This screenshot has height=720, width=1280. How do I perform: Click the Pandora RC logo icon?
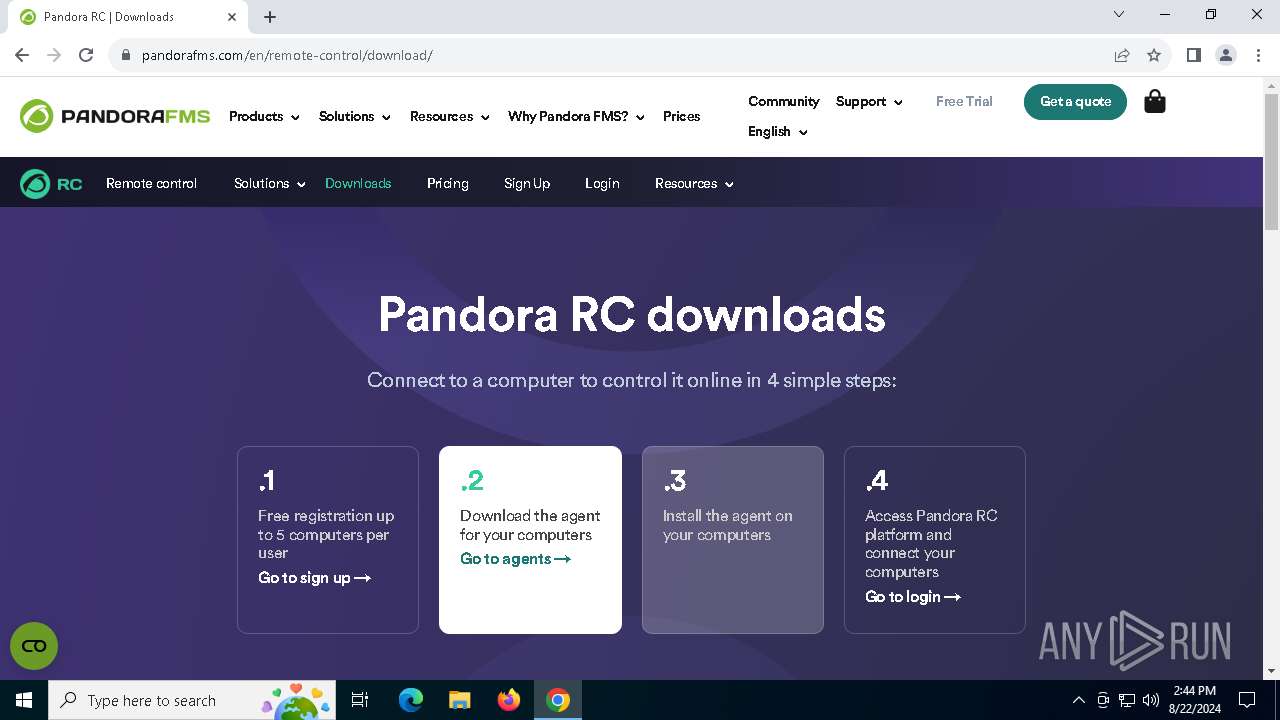(51, 184)
